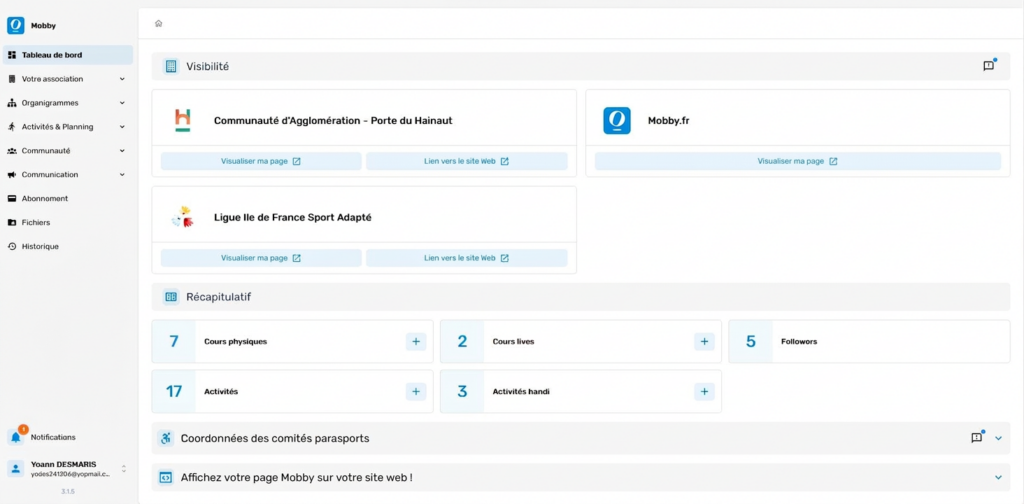This screenshot has width=1024, height=504.
Task: Click plus icon next to Activités handi
Action: coord(704,392)
